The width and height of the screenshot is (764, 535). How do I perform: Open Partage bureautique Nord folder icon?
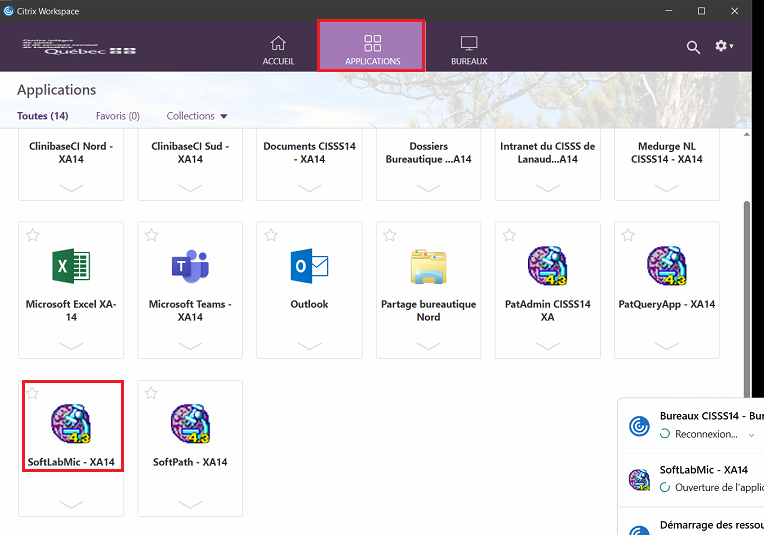coord(428,267)
